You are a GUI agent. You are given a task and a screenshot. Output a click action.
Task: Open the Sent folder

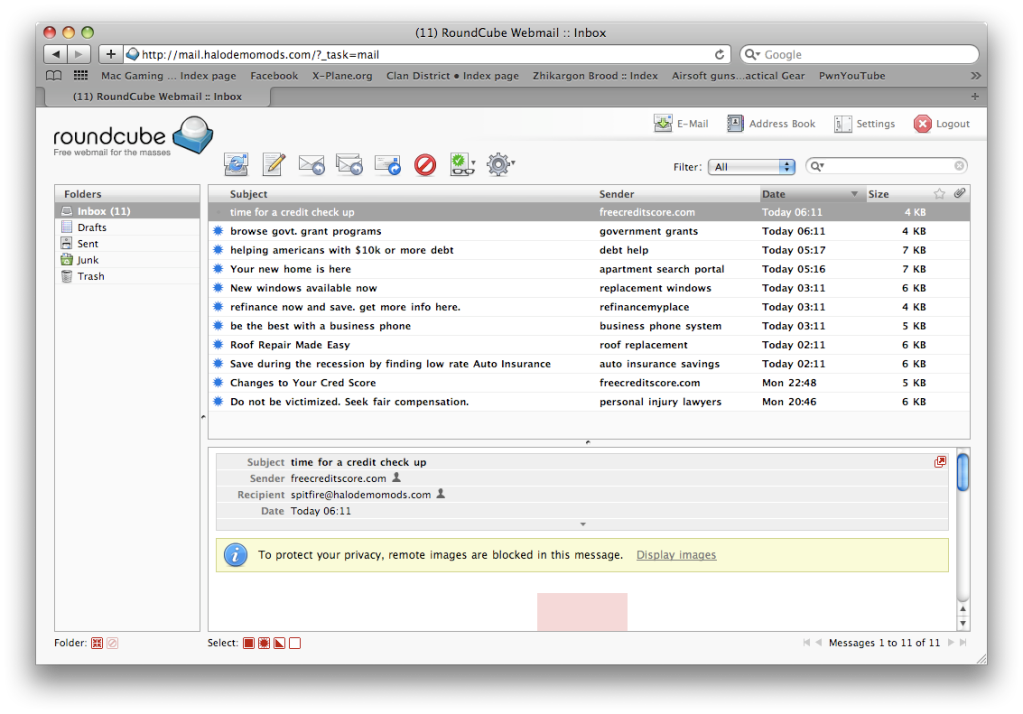[127, 243]
